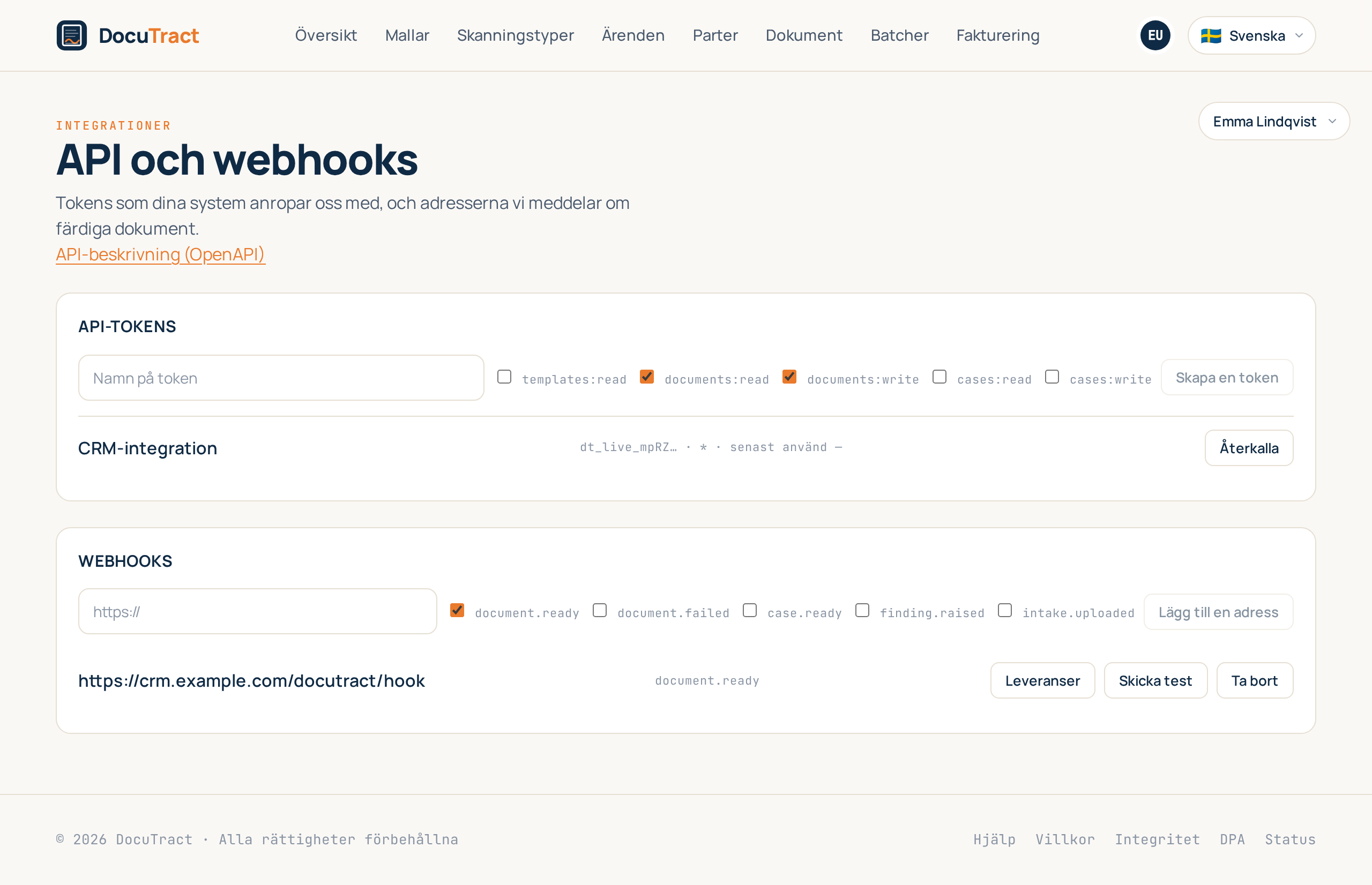The image size is (1372, 885).
Task: Navigate to Ärenden
Action: 633,36
